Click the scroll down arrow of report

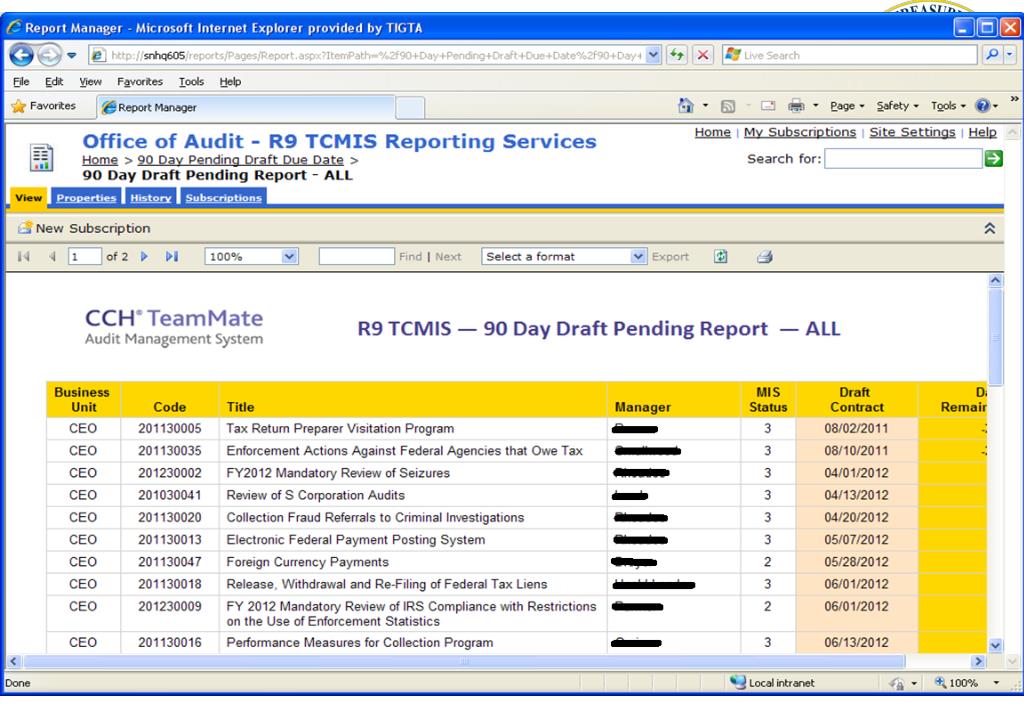(995, 645)
